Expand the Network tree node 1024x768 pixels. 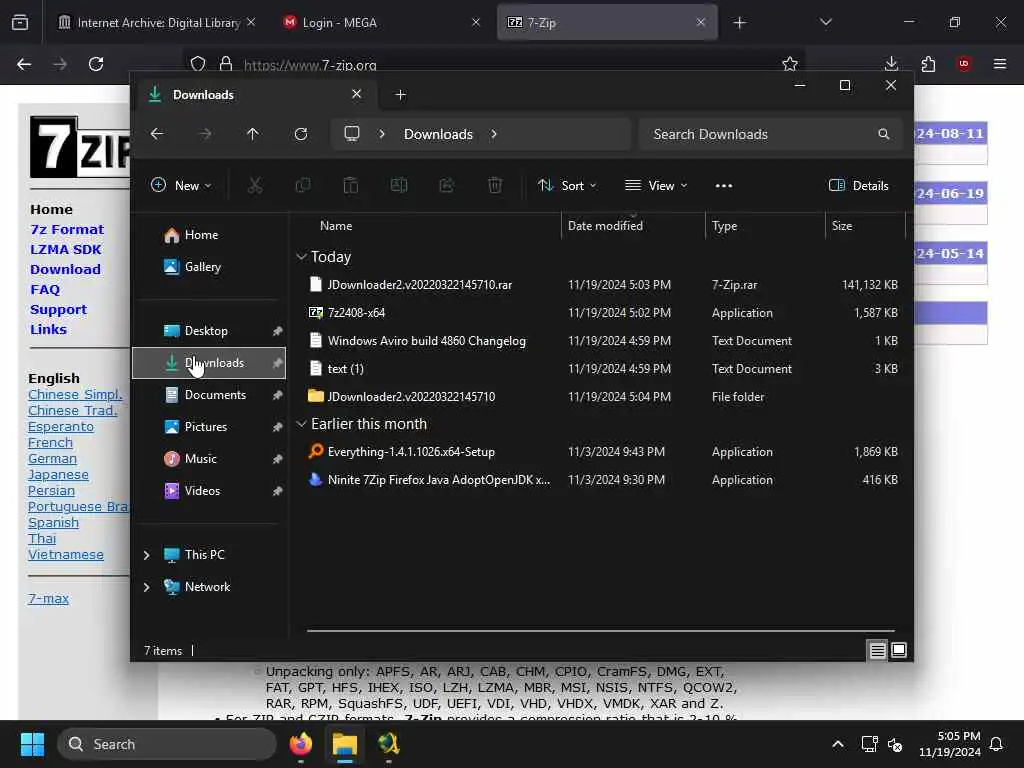[146, 587]
